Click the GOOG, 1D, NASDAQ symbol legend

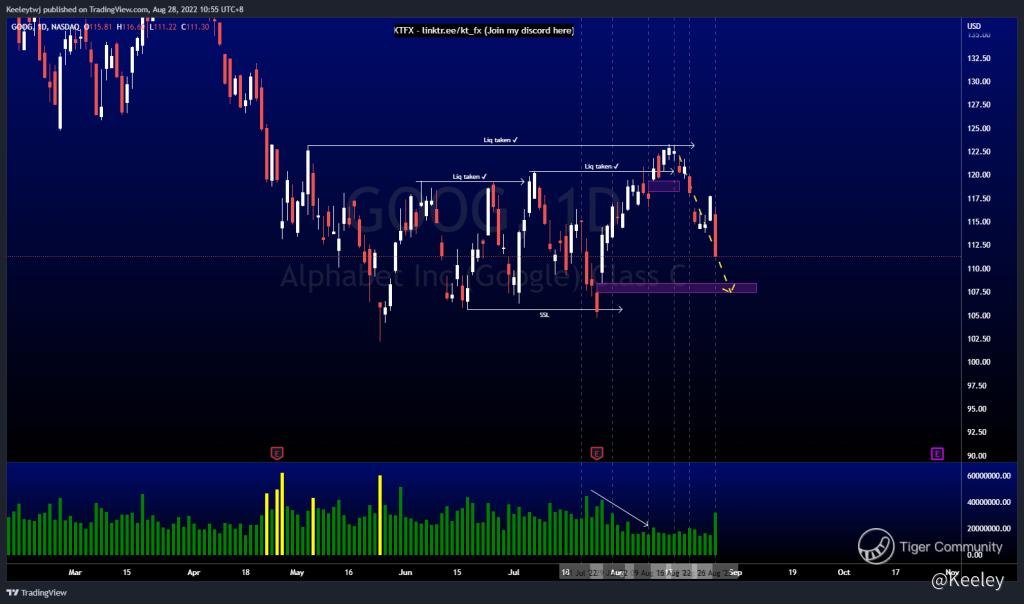(46, 27)
